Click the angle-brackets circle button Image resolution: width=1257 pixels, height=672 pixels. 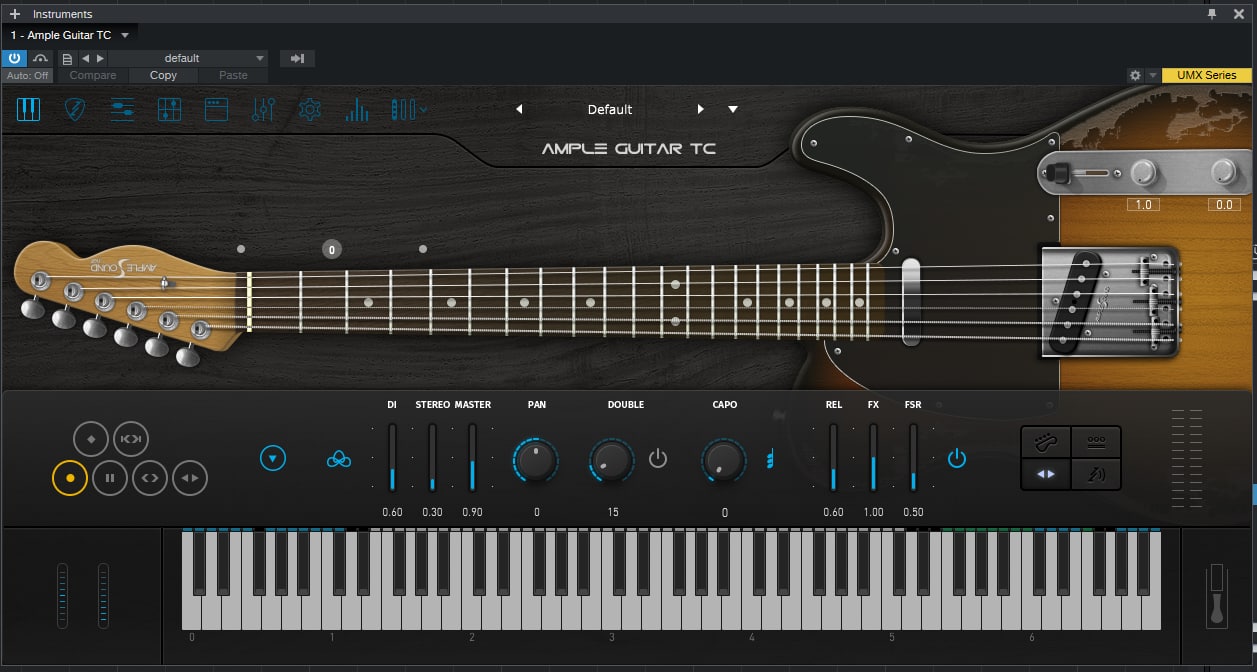[x=150, y=478]
